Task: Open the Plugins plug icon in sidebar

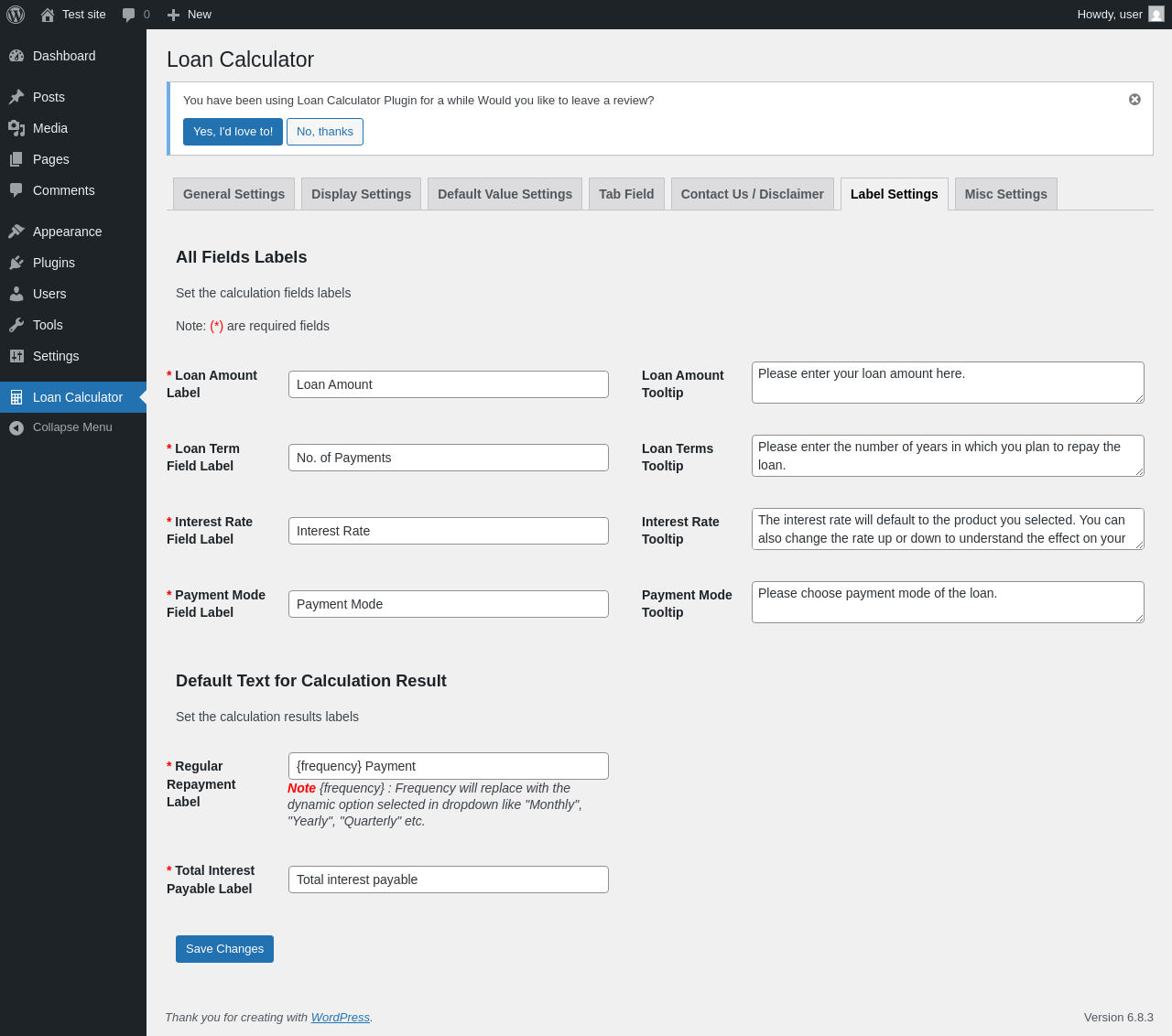Action: [16, 263]
